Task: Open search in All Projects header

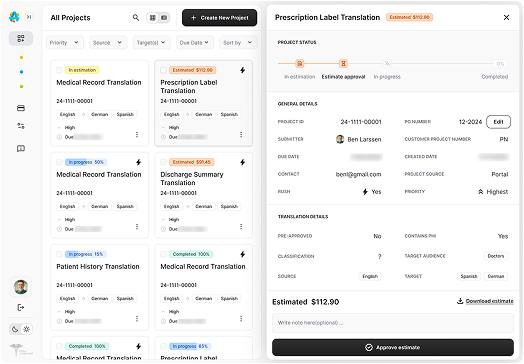Action: [136, 18]
